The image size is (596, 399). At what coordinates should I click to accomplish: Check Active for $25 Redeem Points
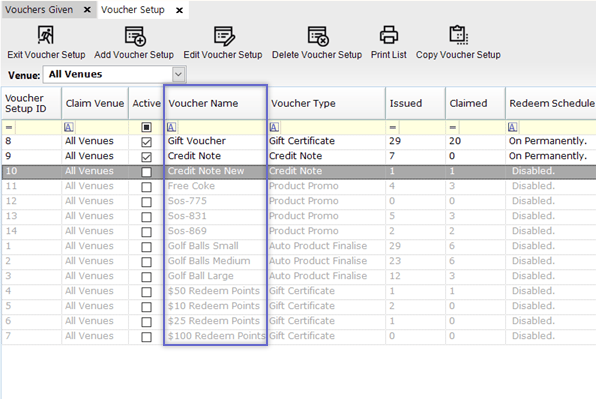click(146, 322)
